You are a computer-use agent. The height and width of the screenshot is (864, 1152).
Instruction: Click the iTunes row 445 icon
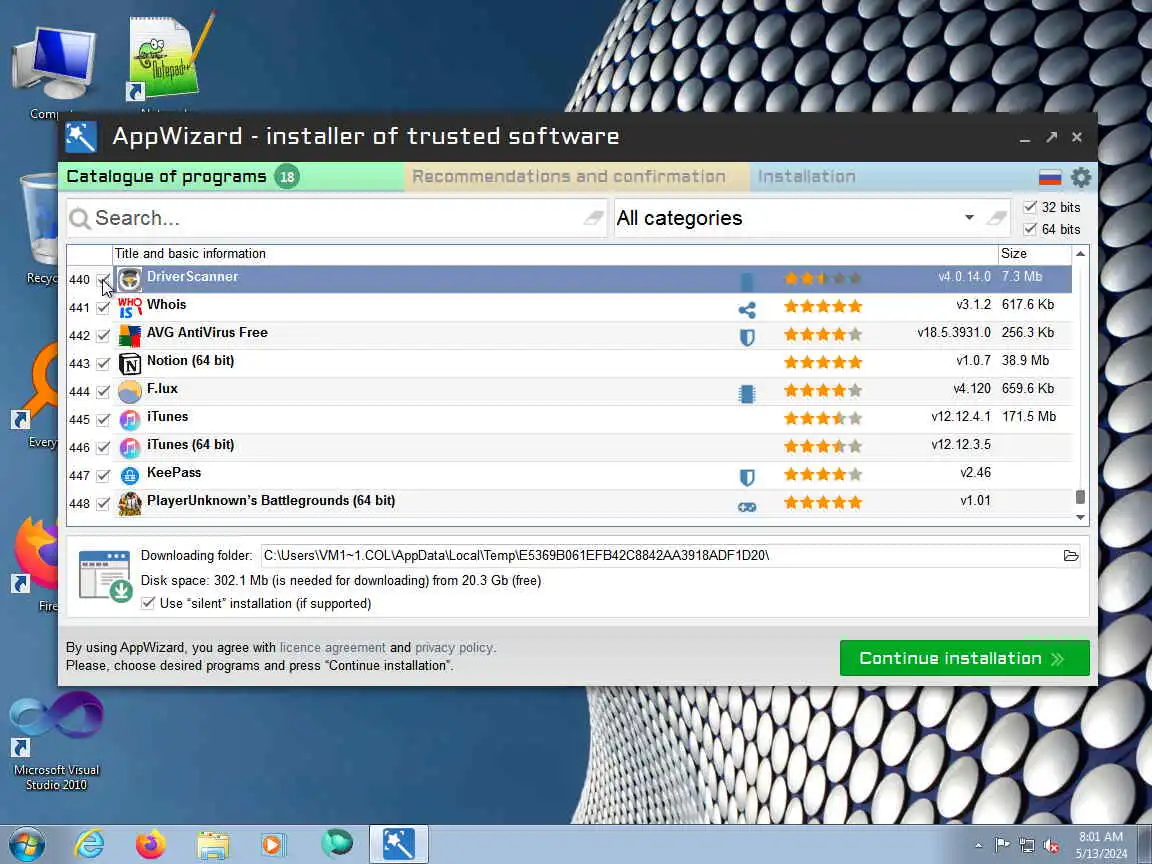[x=130, y=419]
